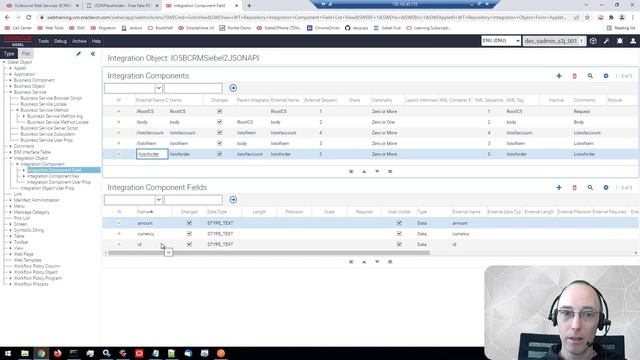The image size is (640, 360).
Task: Expand Symbolic String tree node
Action: click(11, 230)
